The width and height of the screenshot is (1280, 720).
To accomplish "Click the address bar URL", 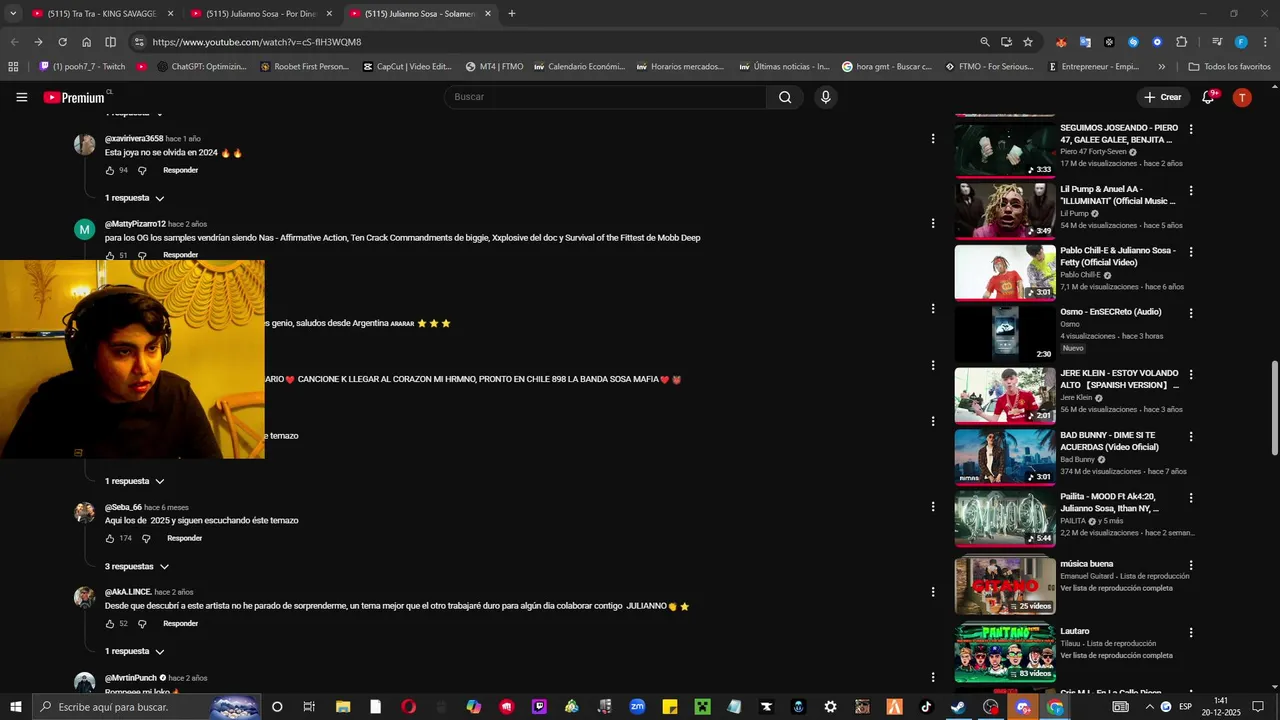I will [257, 42].
